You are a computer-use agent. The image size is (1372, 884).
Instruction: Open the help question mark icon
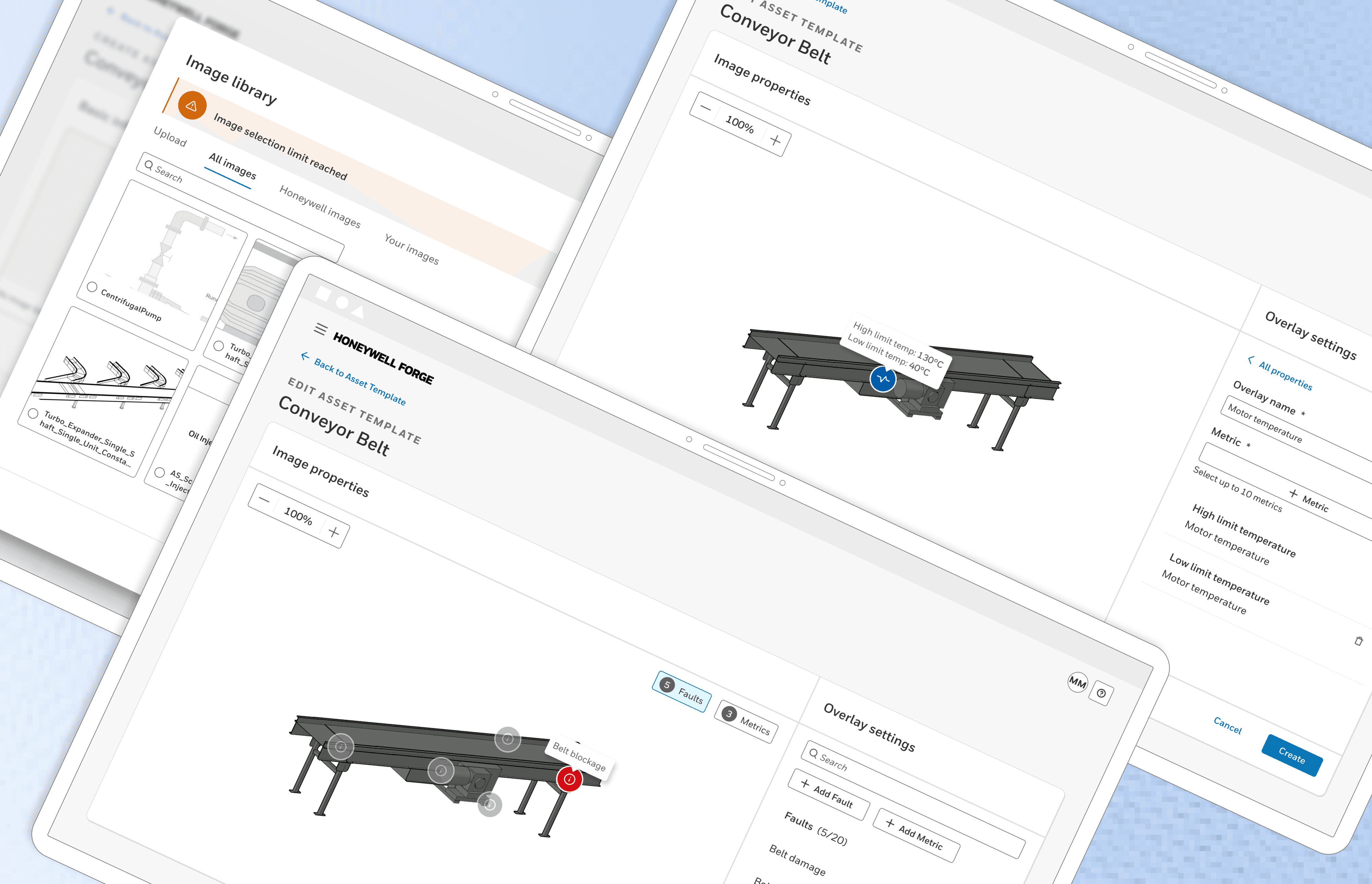coord(1101,693)
